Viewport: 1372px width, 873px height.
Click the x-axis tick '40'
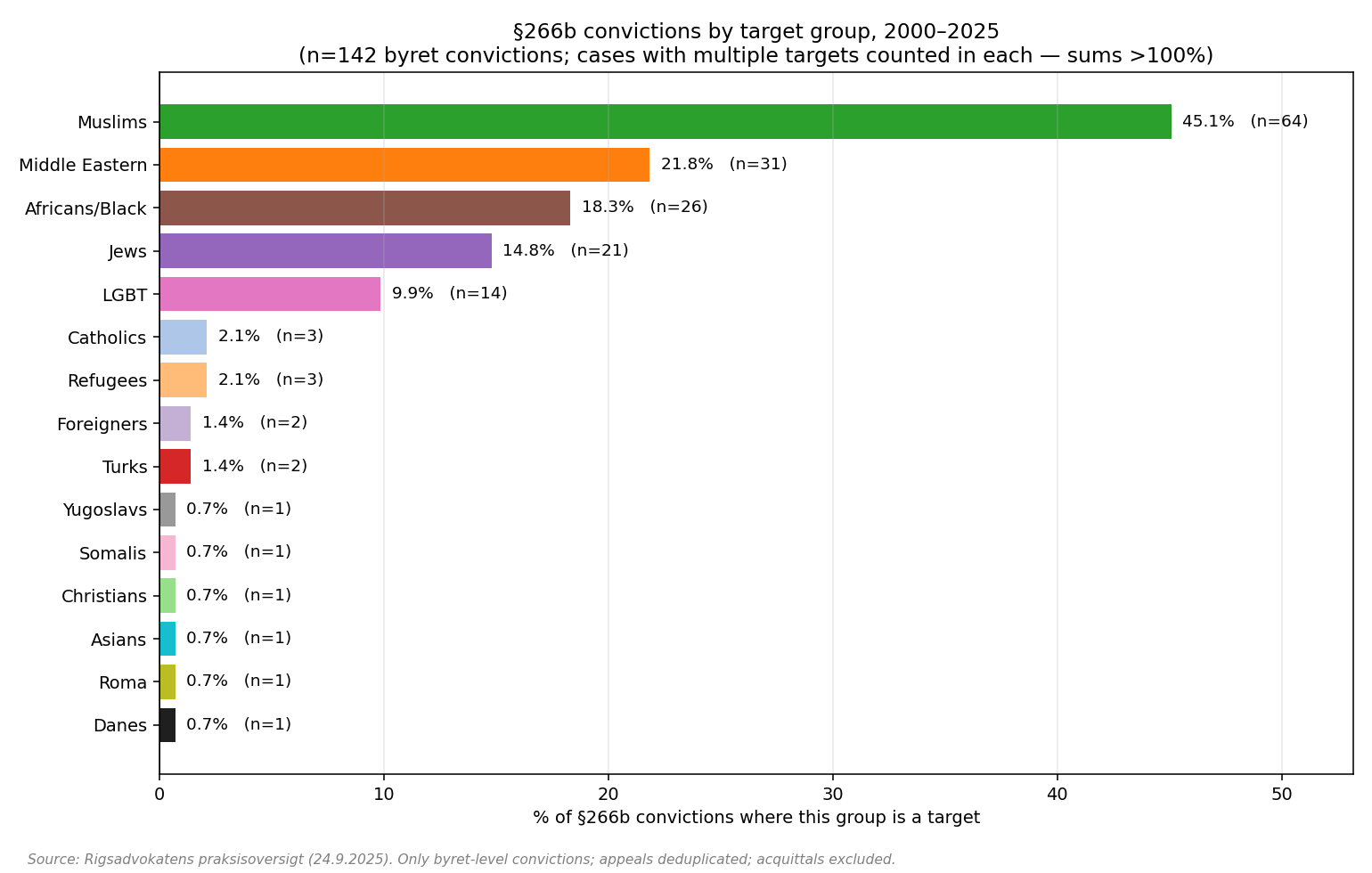[x=1058, y=793]
